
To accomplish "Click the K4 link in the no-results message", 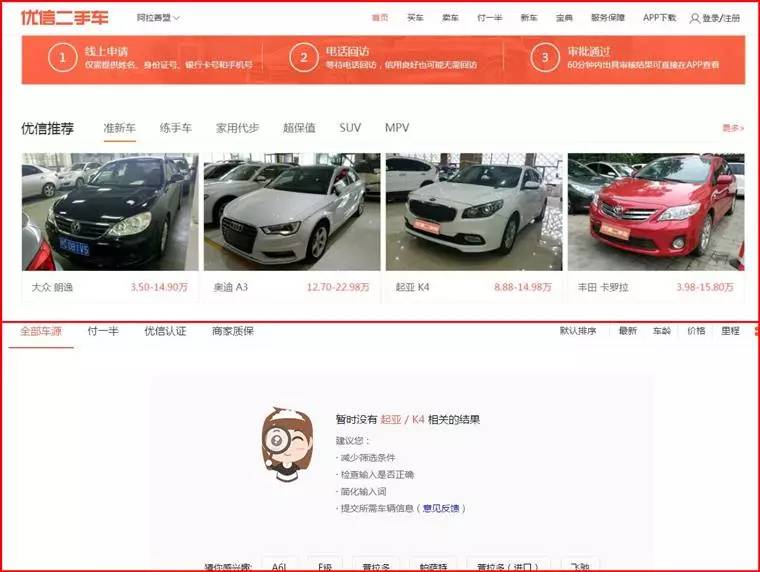I will coord(418,420).
